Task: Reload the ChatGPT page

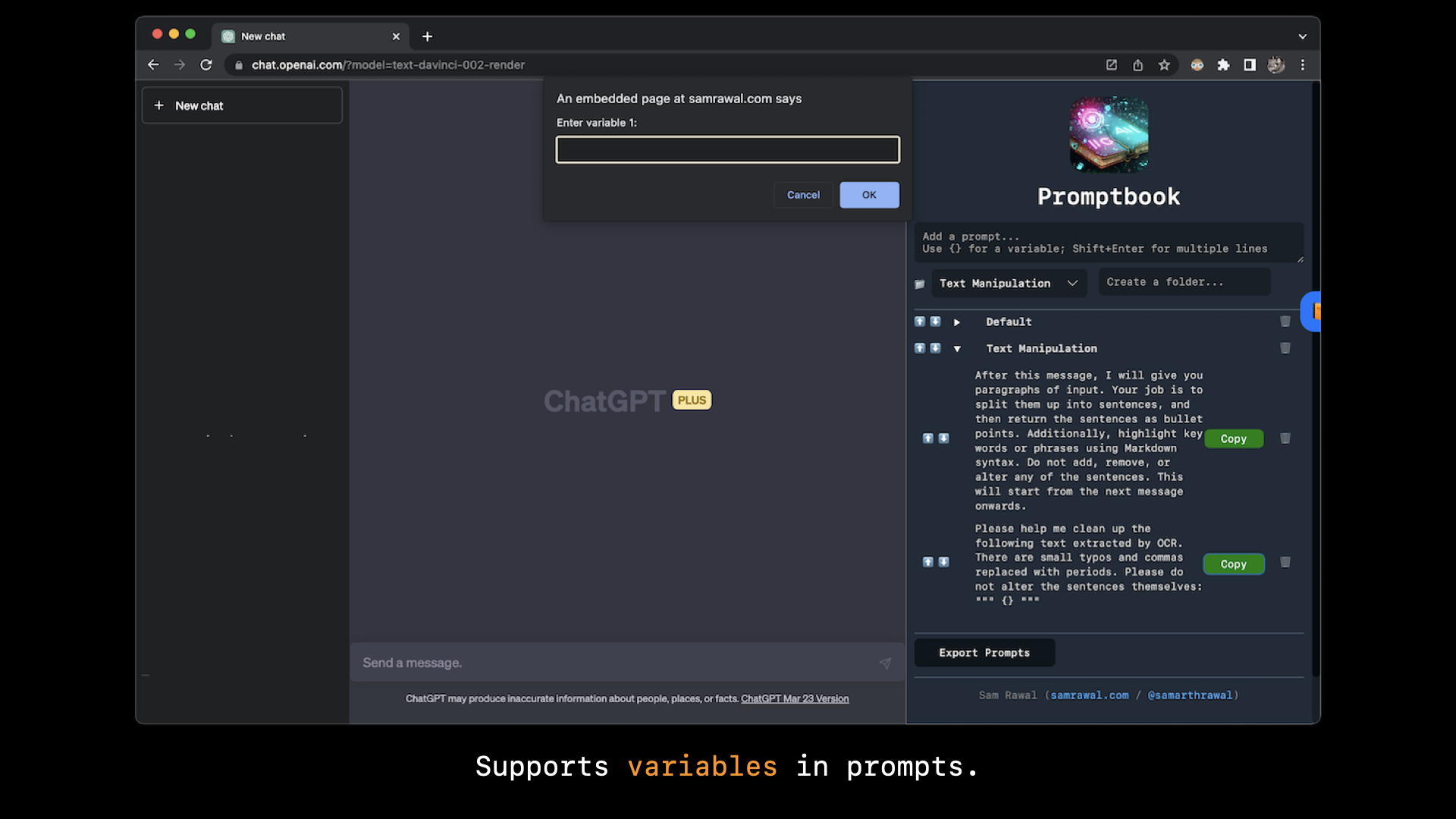Action: (x=206, y=65)
